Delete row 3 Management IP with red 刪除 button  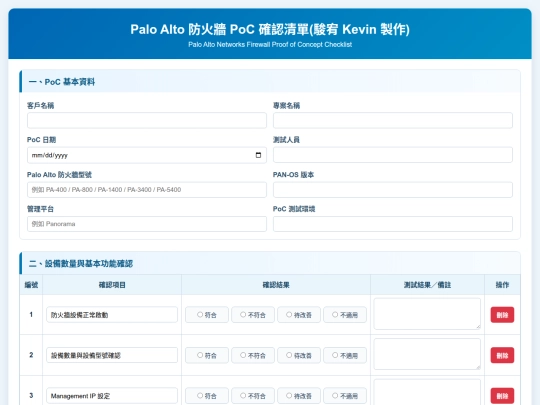[502, 396]
